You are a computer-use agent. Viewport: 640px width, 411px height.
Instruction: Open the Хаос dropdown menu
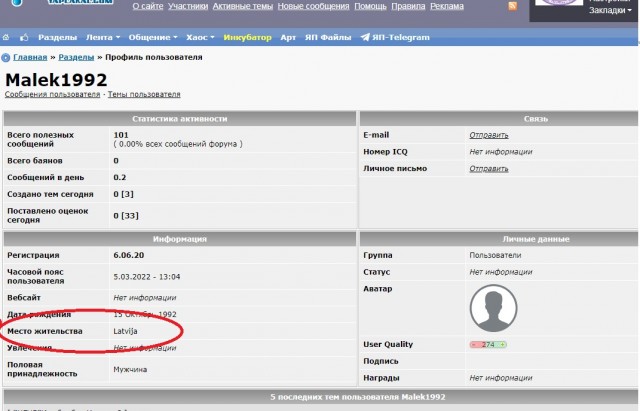(x=200, y=37)
